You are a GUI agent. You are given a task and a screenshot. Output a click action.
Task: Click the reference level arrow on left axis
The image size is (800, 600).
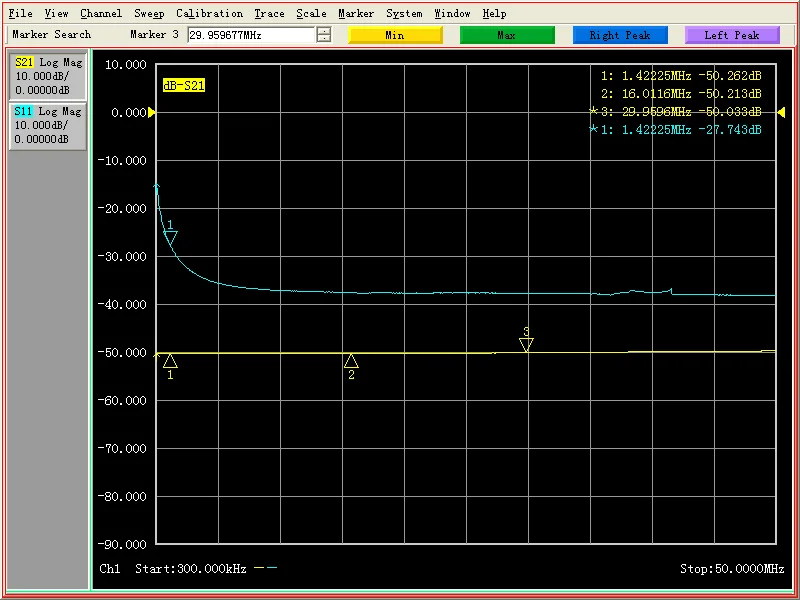tap(151, 112)
